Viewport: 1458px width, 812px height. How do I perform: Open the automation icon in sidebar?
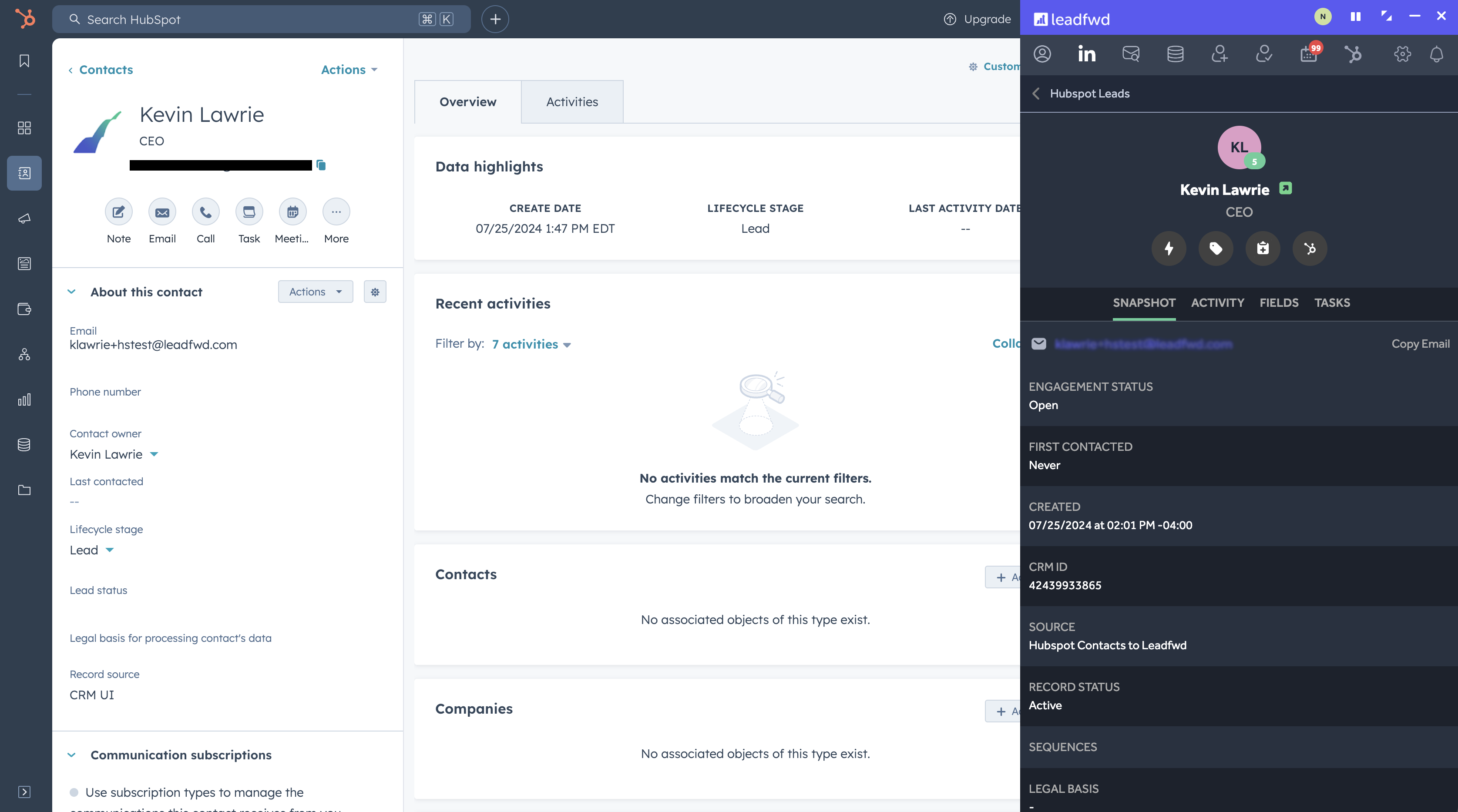pos(24,354)
